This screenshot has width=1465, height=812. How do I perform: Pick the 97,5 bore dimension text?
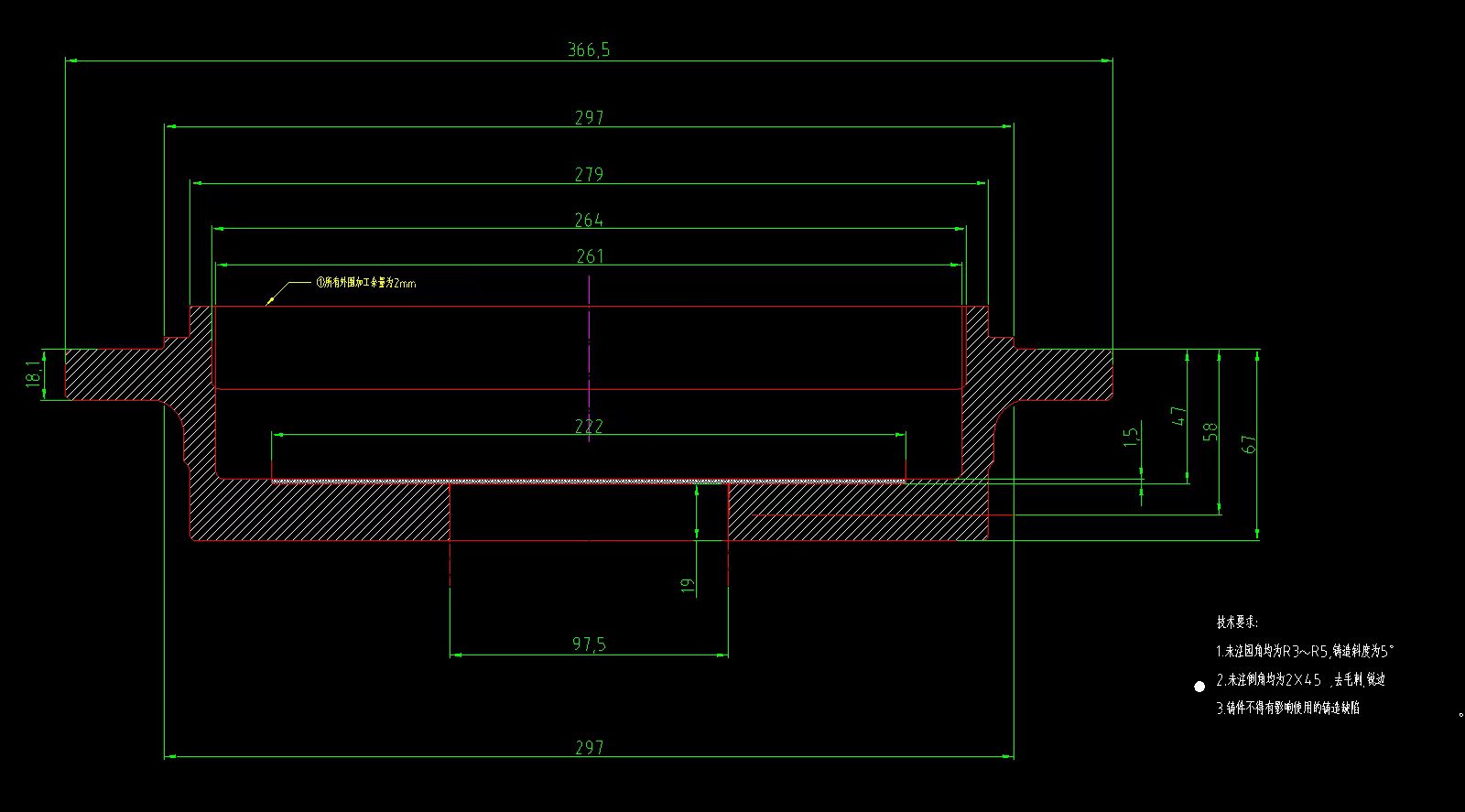coord(589,644)
